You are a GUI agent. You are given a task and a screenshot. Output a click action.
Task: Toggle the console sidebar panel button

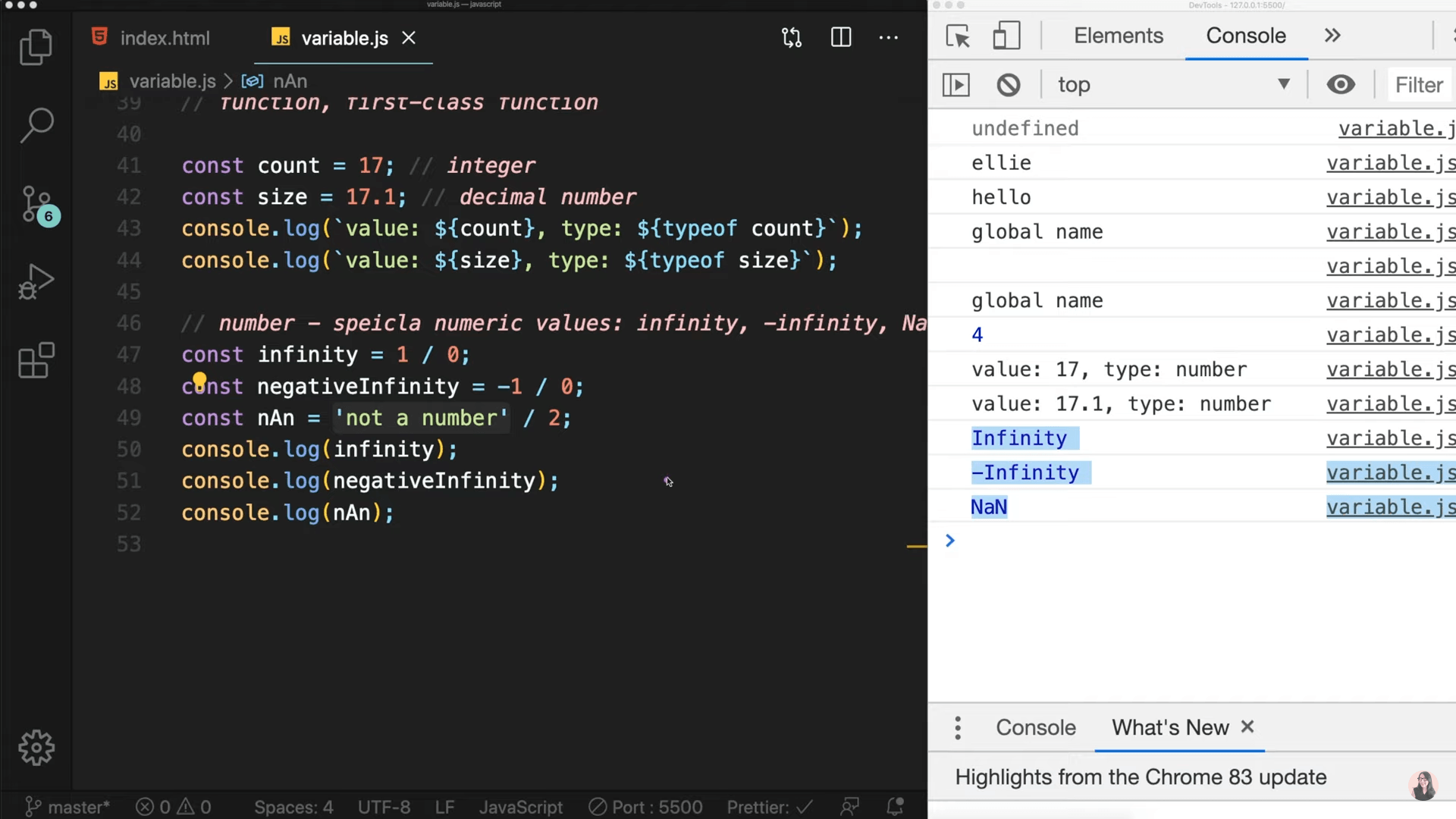pyautogui.click(x=955, y=85)
